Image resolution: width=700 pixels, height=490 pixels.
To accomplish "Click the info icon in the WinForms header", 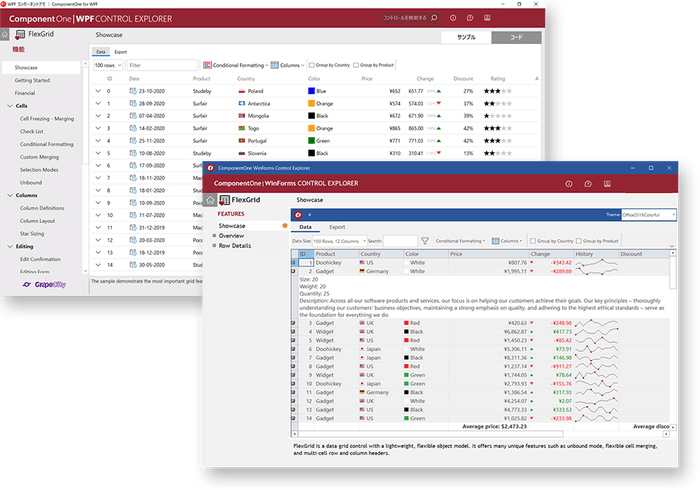I will pyautogui.click(x=568, y=184).
